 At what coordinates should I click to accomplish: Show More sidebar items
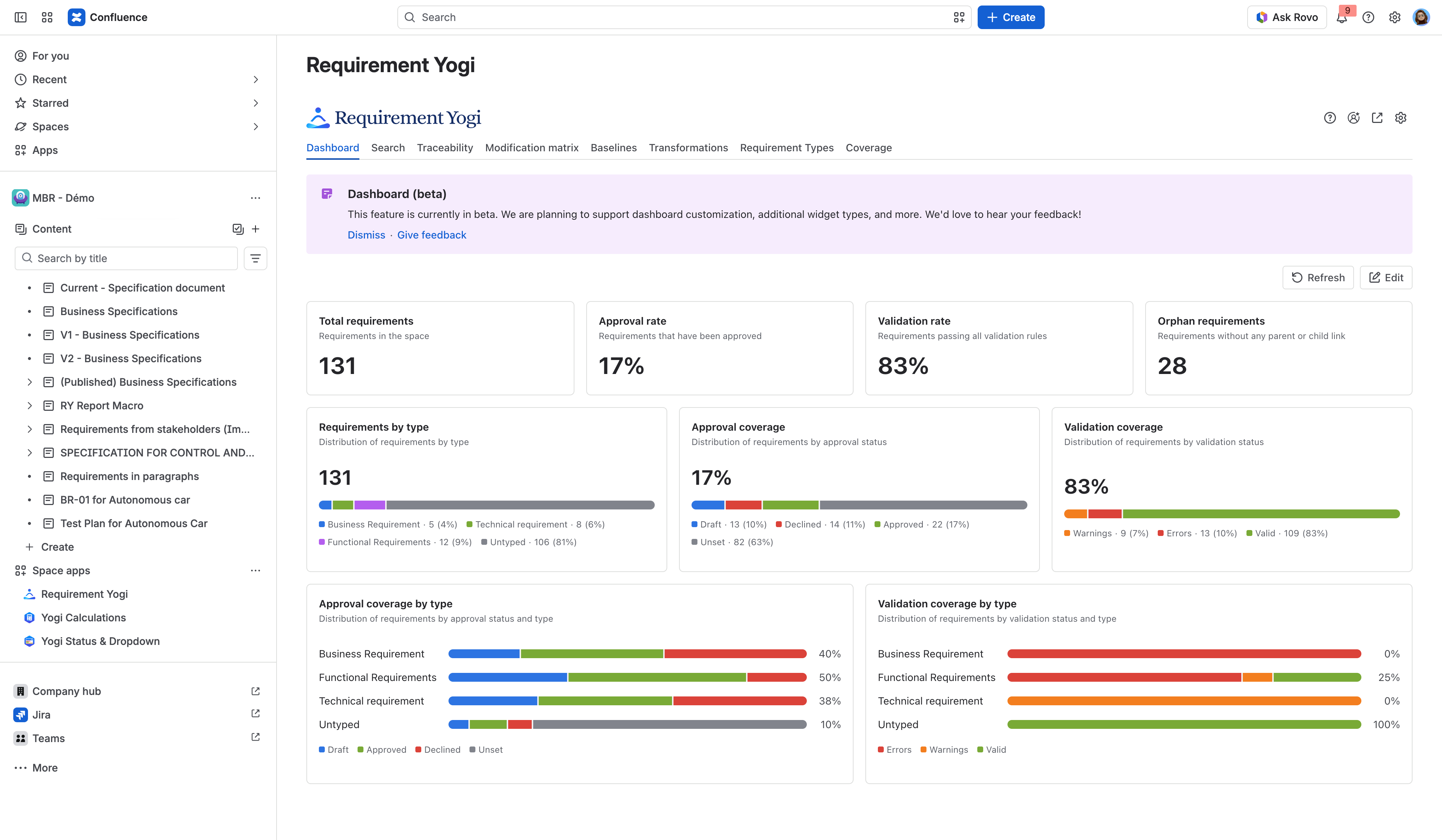[x=36, y=768]
